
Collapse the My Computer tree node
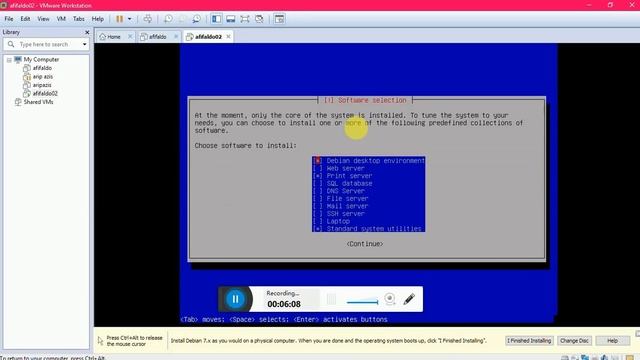click(x=9, y=60)
